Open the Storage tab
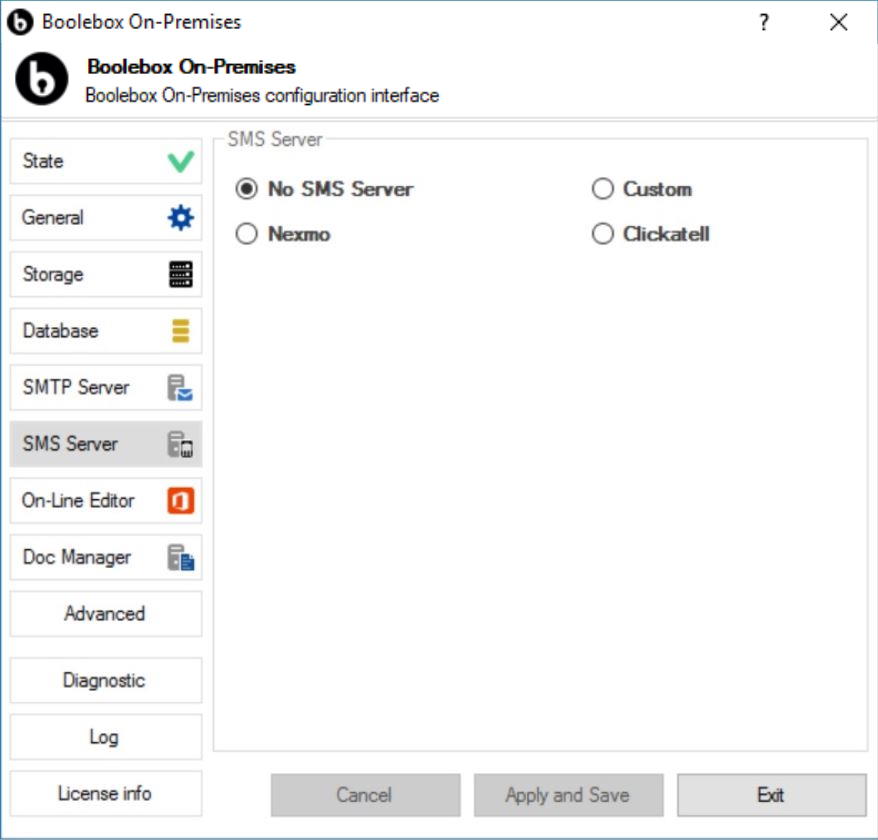This screenshot has height=840, width=878. point(106,274)
